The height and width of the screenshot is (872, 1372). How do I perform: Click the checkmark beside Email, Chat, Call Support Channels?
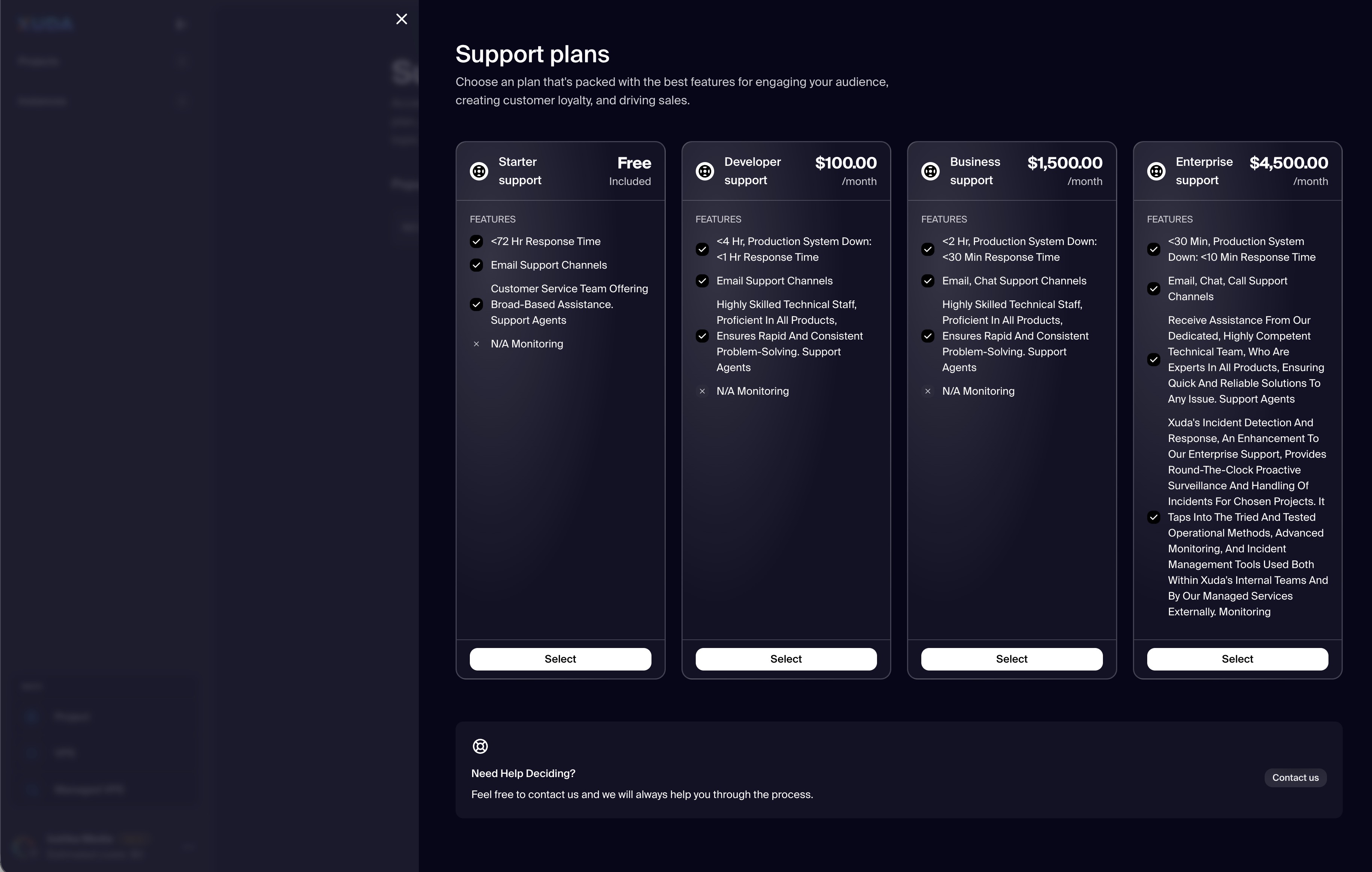tap(1154, 289)
